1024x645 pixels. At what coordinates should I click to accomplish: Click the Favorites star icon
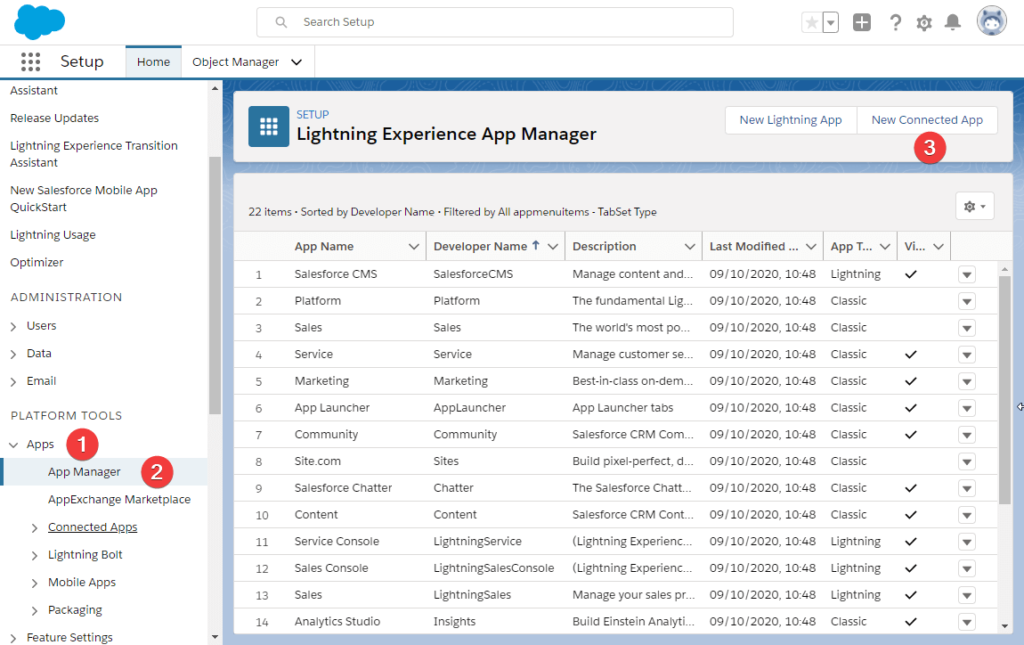point(812,23)
